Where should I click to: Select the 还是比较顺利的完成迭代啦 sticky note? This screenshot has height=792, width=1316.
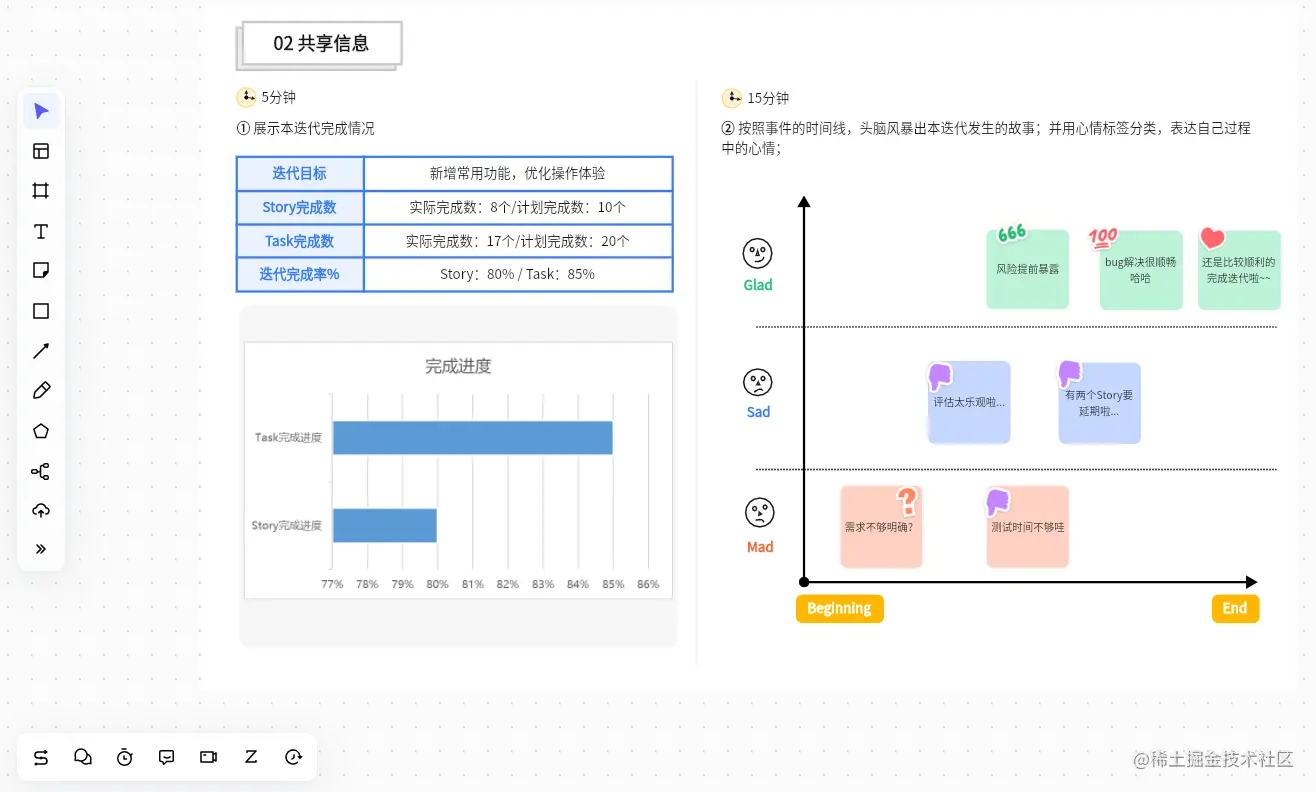click(x=1239, y=270)
